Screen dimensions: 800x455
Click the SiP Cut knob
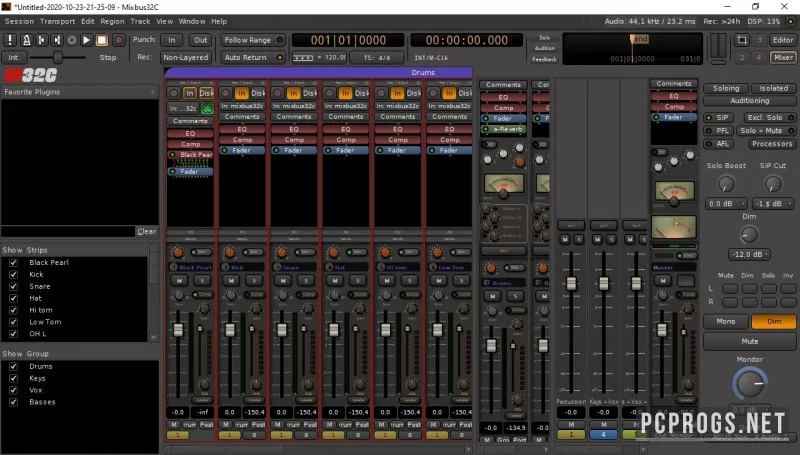tap(773, 184)
